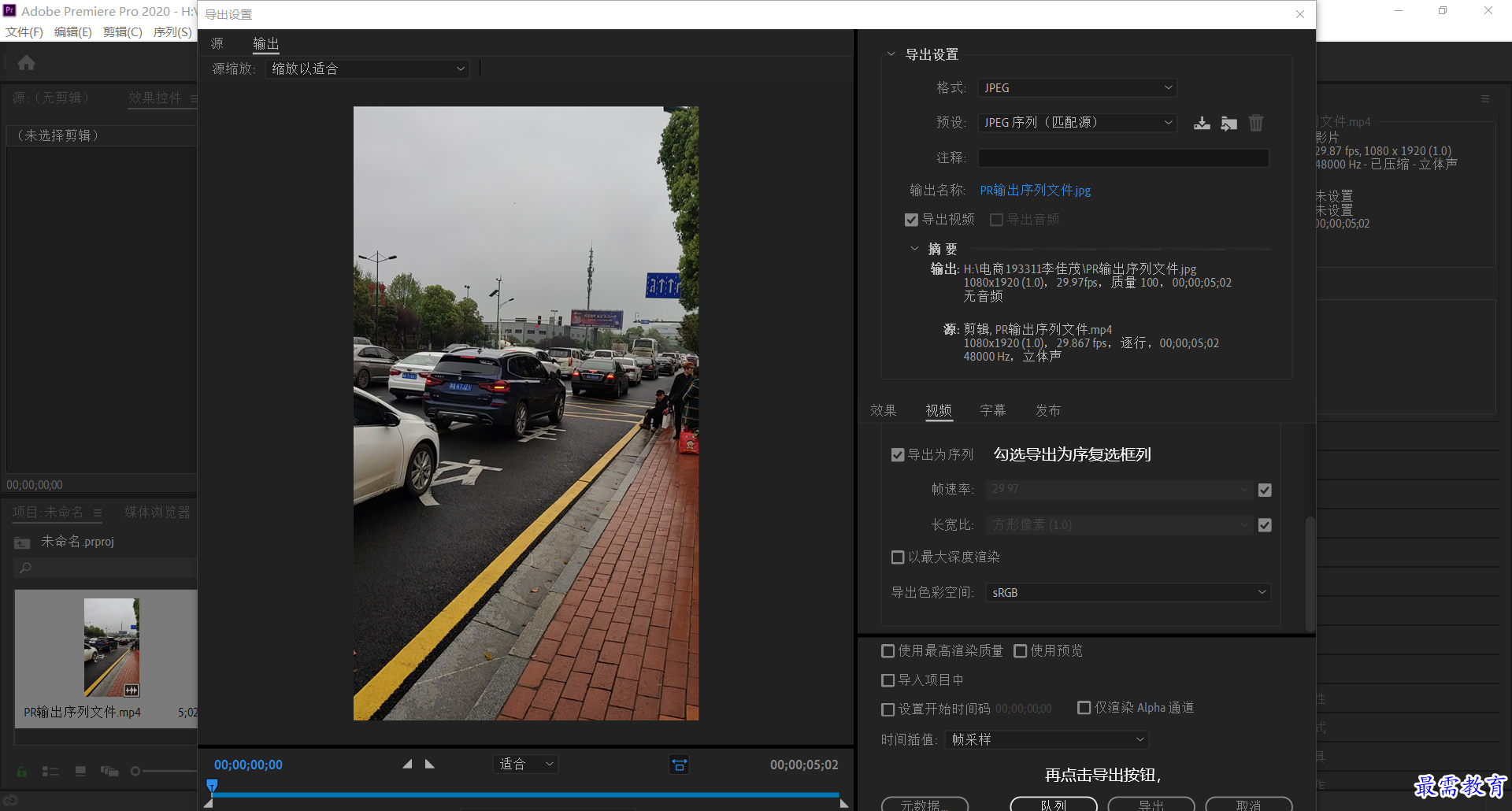Close the export settings dialog
Viewport: 1512px width, 811px height.
point(1300,14)
